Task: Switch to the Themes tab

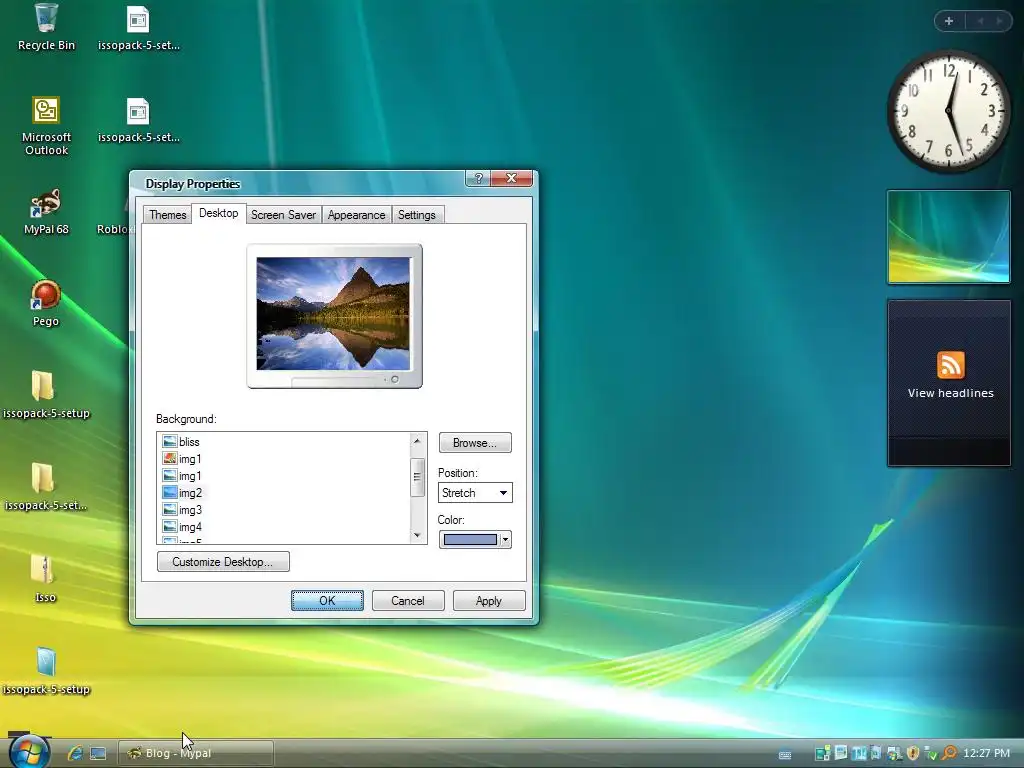Action: [x=168, y=215]
